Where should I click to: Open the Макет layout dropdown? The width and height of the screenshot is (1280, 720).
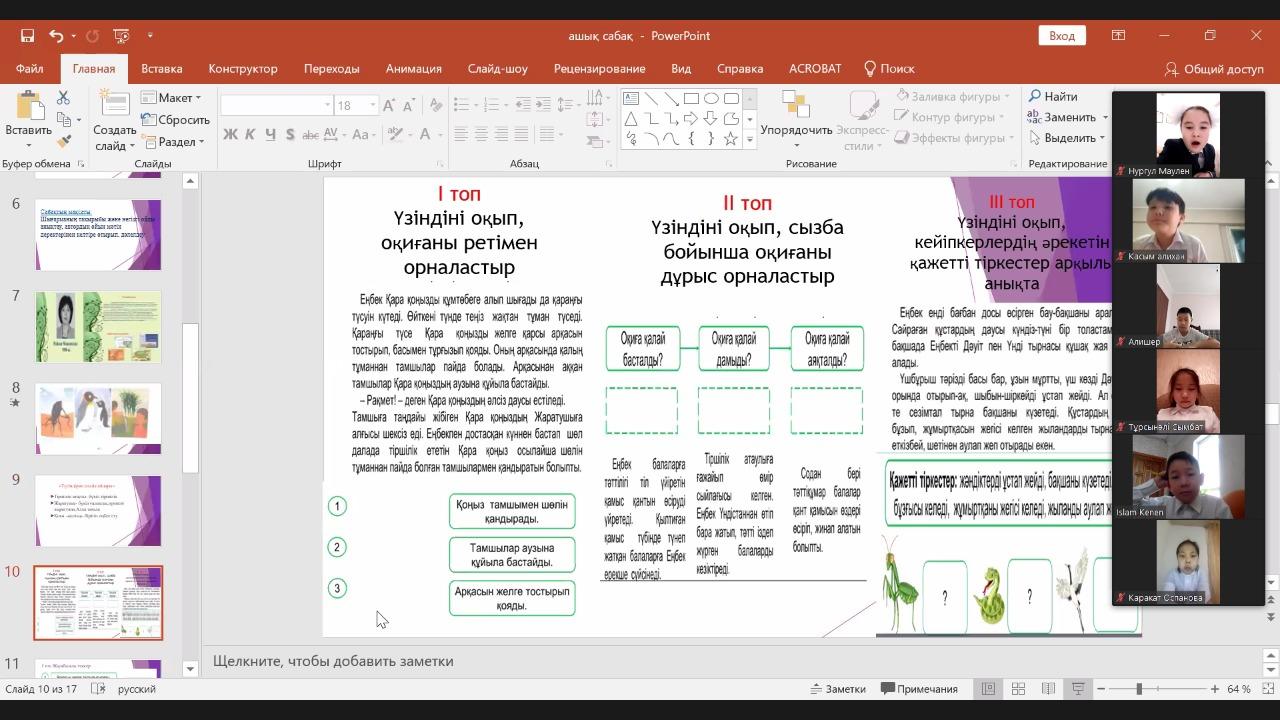(x=172, y=98)
